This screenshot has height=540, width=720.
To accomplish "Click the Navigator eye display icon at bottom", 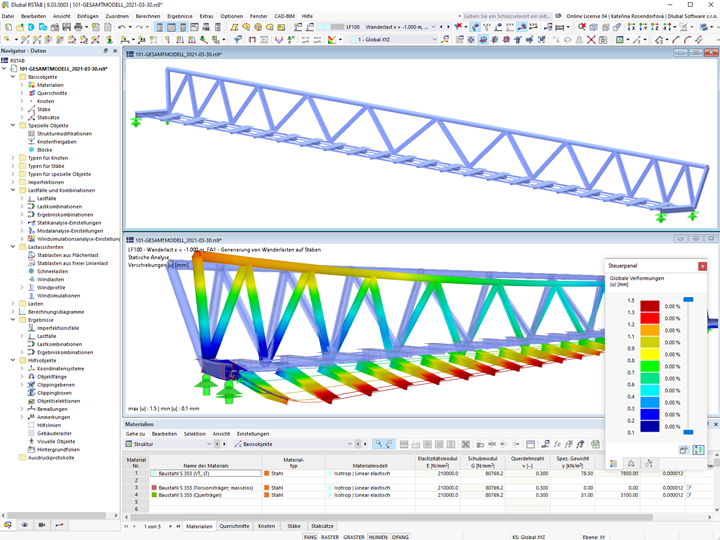I will click(x=25, y=524).
